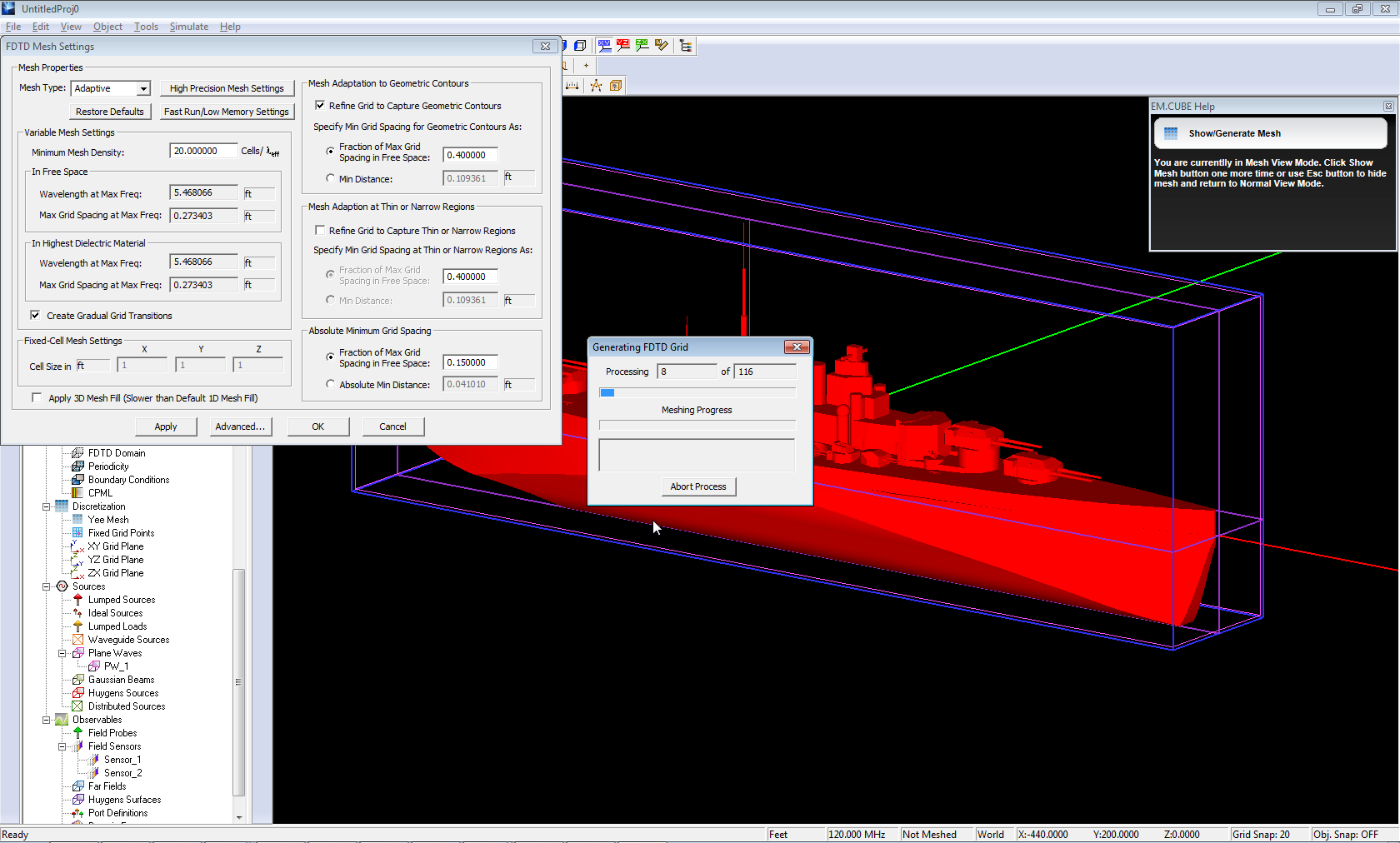This screenshot has height=843, width=1400.
Task: Enable Refine Grid to Capture Thin Regions
Action: click(x=320, y=231)
